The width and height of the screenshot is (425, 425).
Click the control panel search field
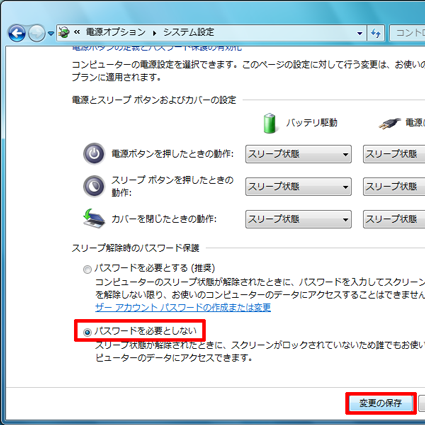407,33
